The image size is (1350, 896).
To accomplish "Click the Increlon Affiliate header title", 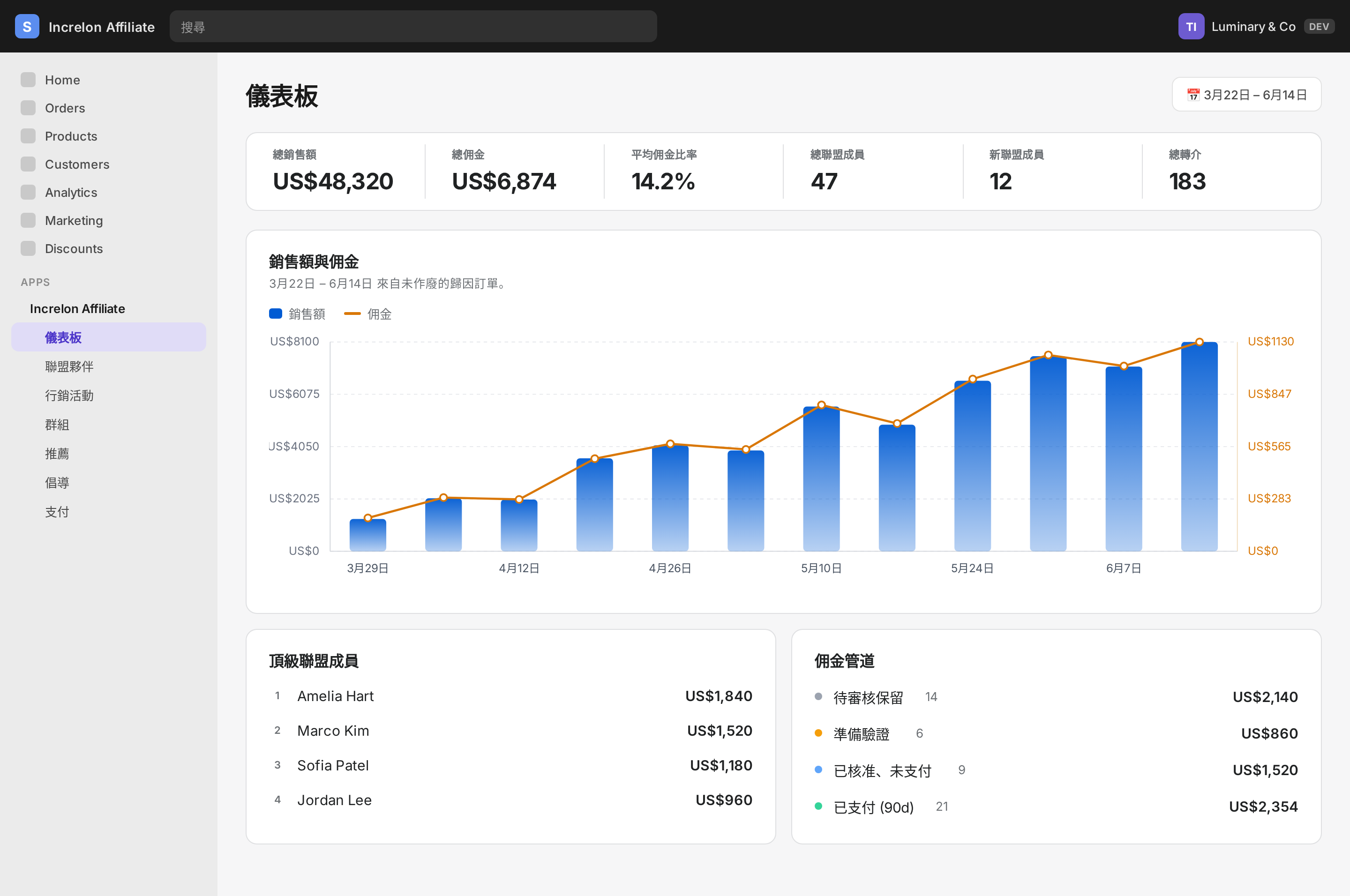I will tap(102, 27).
